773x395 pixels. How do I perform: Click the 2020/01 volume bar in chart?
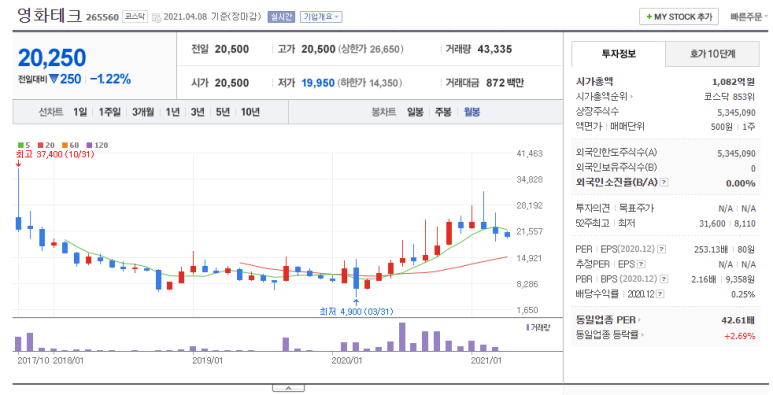pyautogui.click(x=344, y=347)
